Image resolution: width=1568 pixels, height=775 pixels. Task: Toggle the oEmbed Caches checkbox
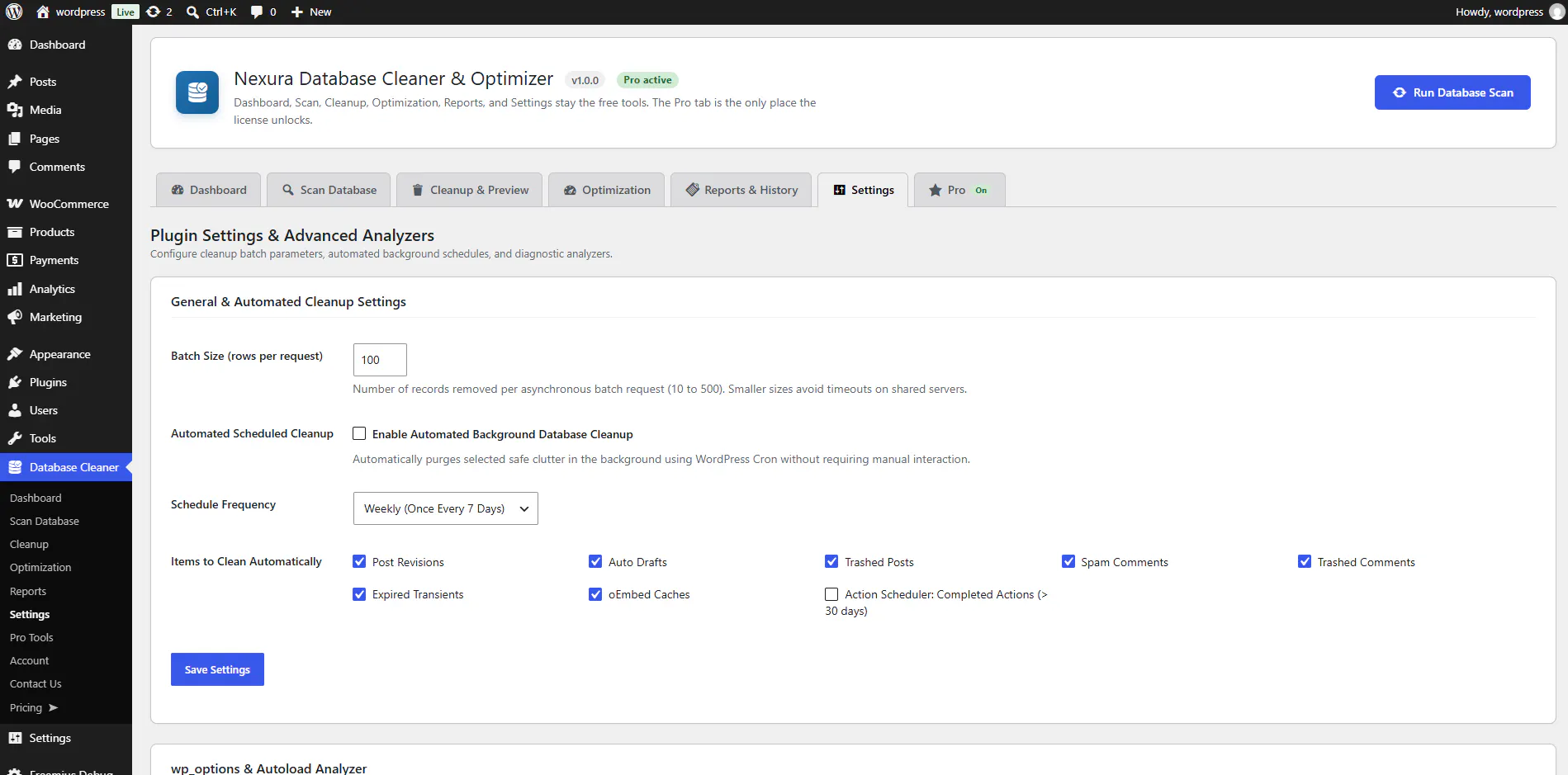point(595,594)
